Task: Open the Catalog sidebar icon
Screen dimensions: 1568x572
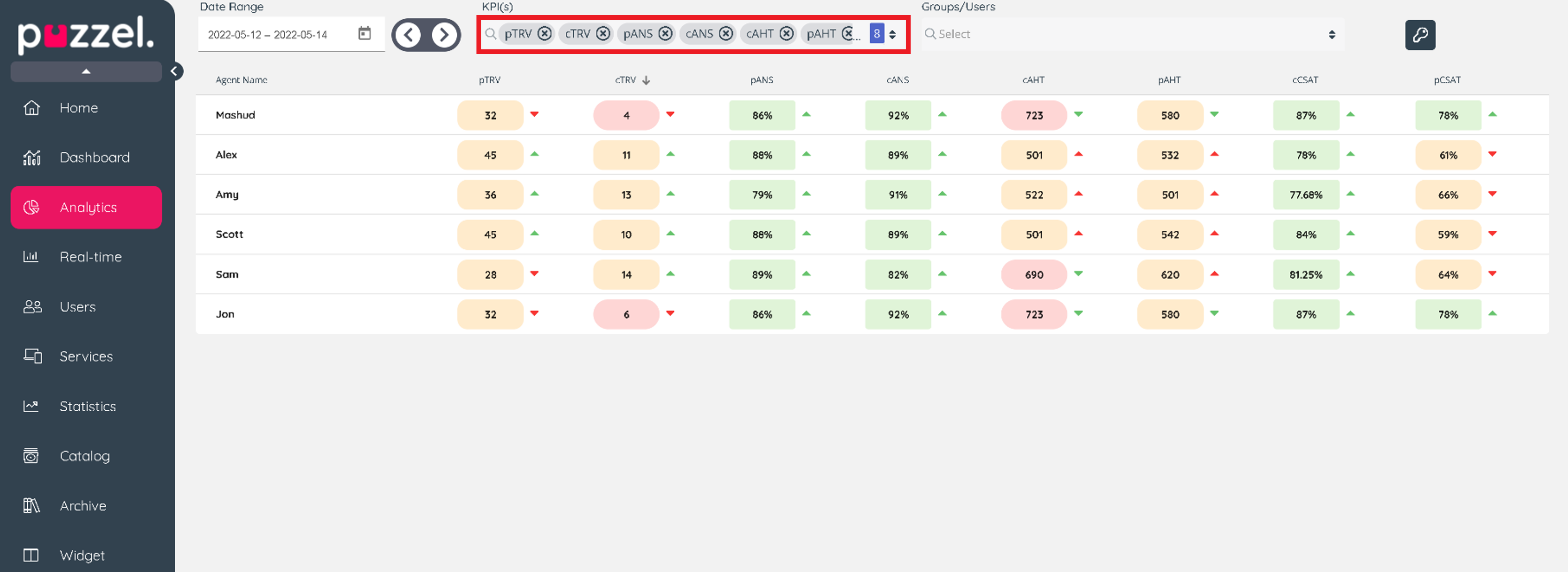Action: [31, 455]
